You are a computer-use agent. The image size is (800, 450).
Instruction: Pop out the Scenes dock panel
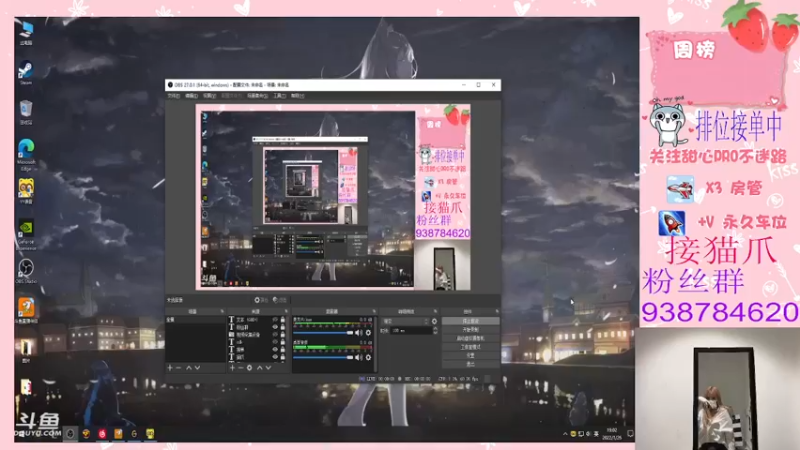[x=222, y=311]
